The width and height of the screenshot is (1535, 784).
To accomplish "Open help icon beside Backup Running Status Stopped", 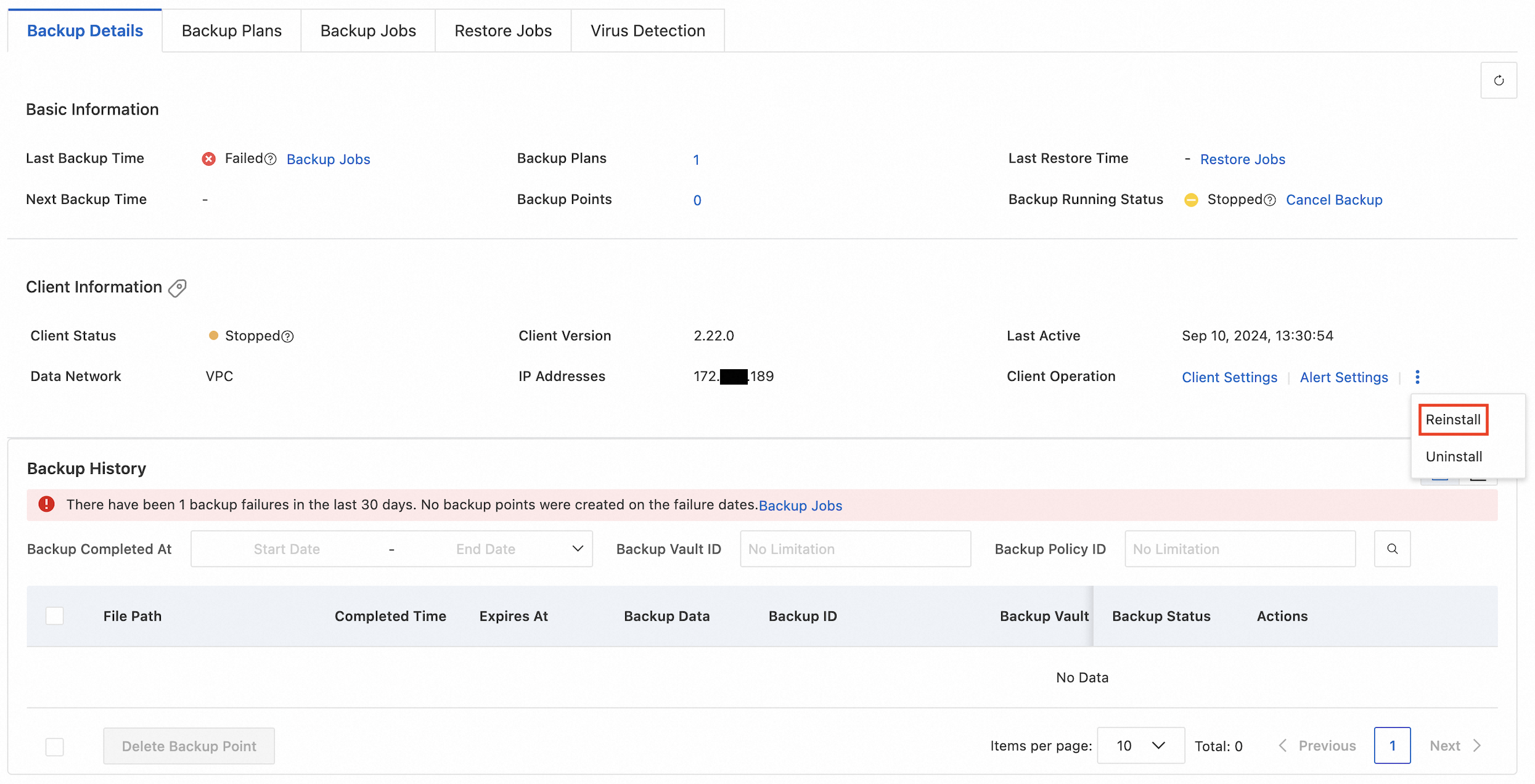I will coord(1269,200).
